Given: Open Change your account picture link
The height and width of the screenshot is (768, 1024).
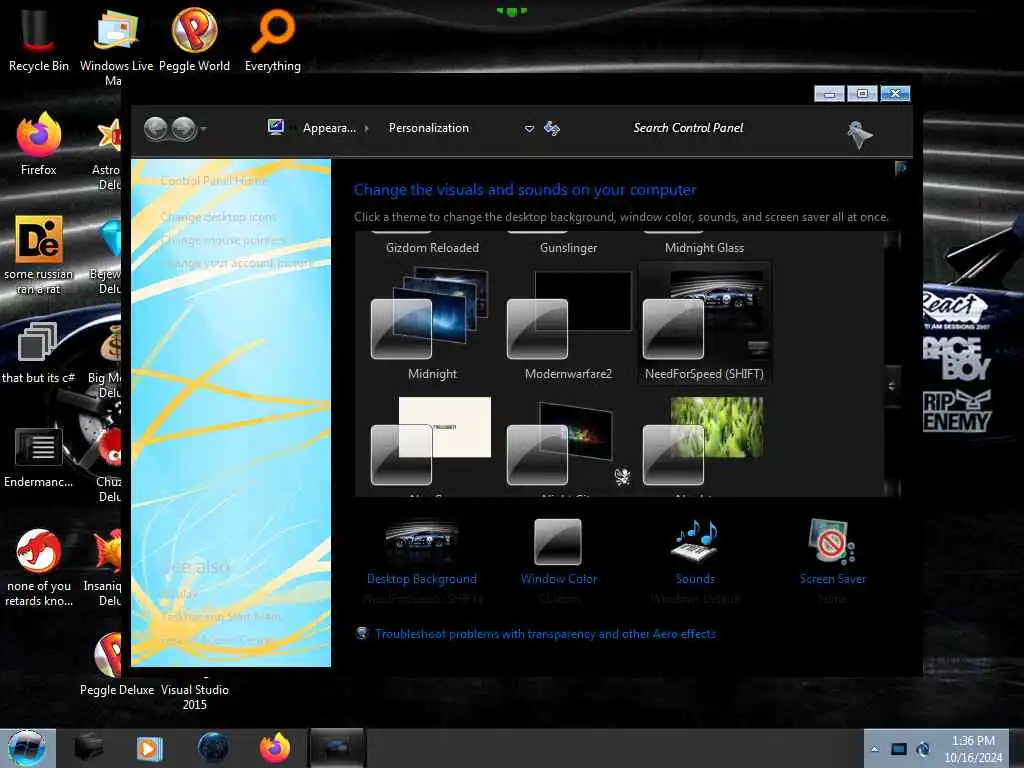Looking at the screenshot, I should point(236,264).
